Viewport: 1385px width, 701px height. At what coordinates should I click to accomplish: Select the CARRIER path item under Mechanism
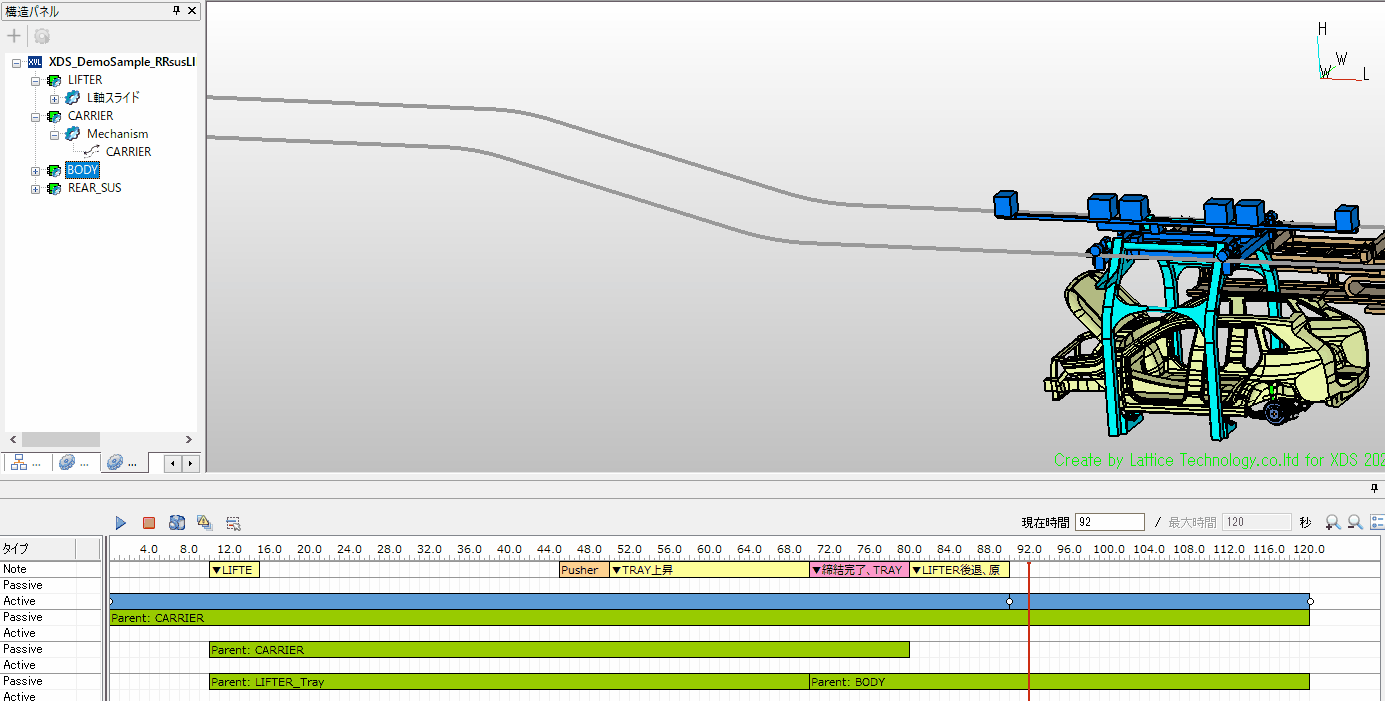click(128, 152)
